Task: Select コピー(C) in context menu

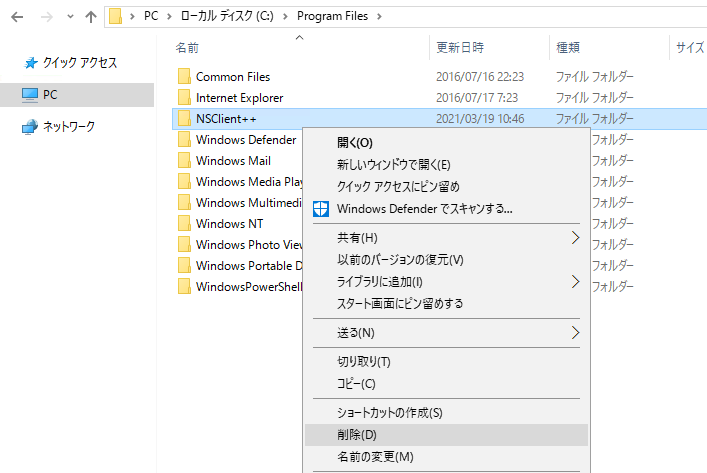Action: coord(356,383)
